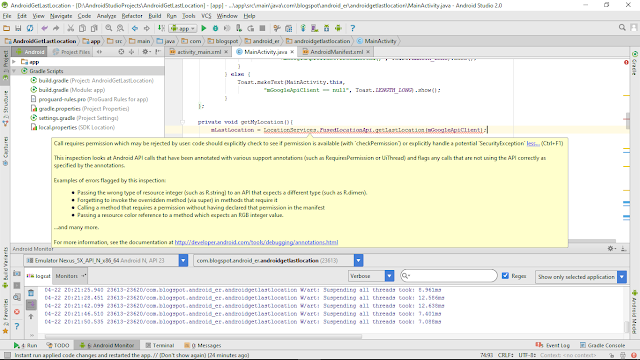The height and width of the screenshot is (360, 640).
Task: Open Android Monitor settings gear icon
Action: click(611, 248)
